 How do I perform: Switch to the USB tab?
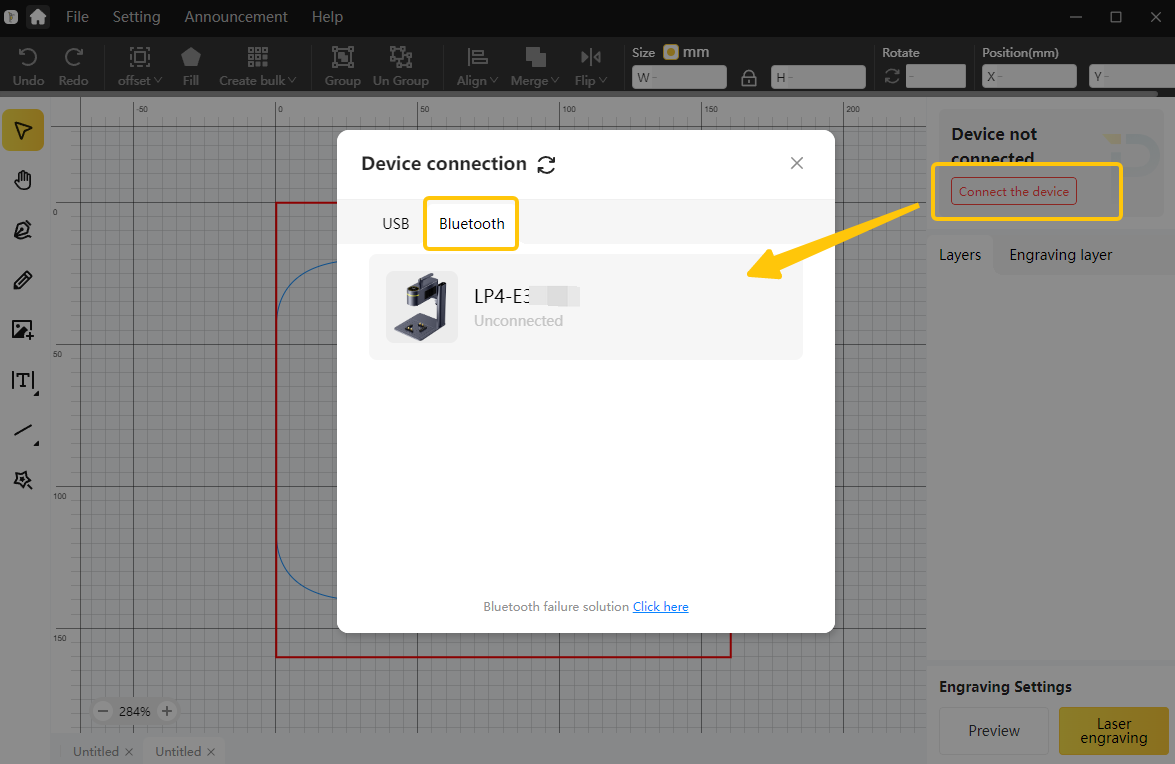396,224
